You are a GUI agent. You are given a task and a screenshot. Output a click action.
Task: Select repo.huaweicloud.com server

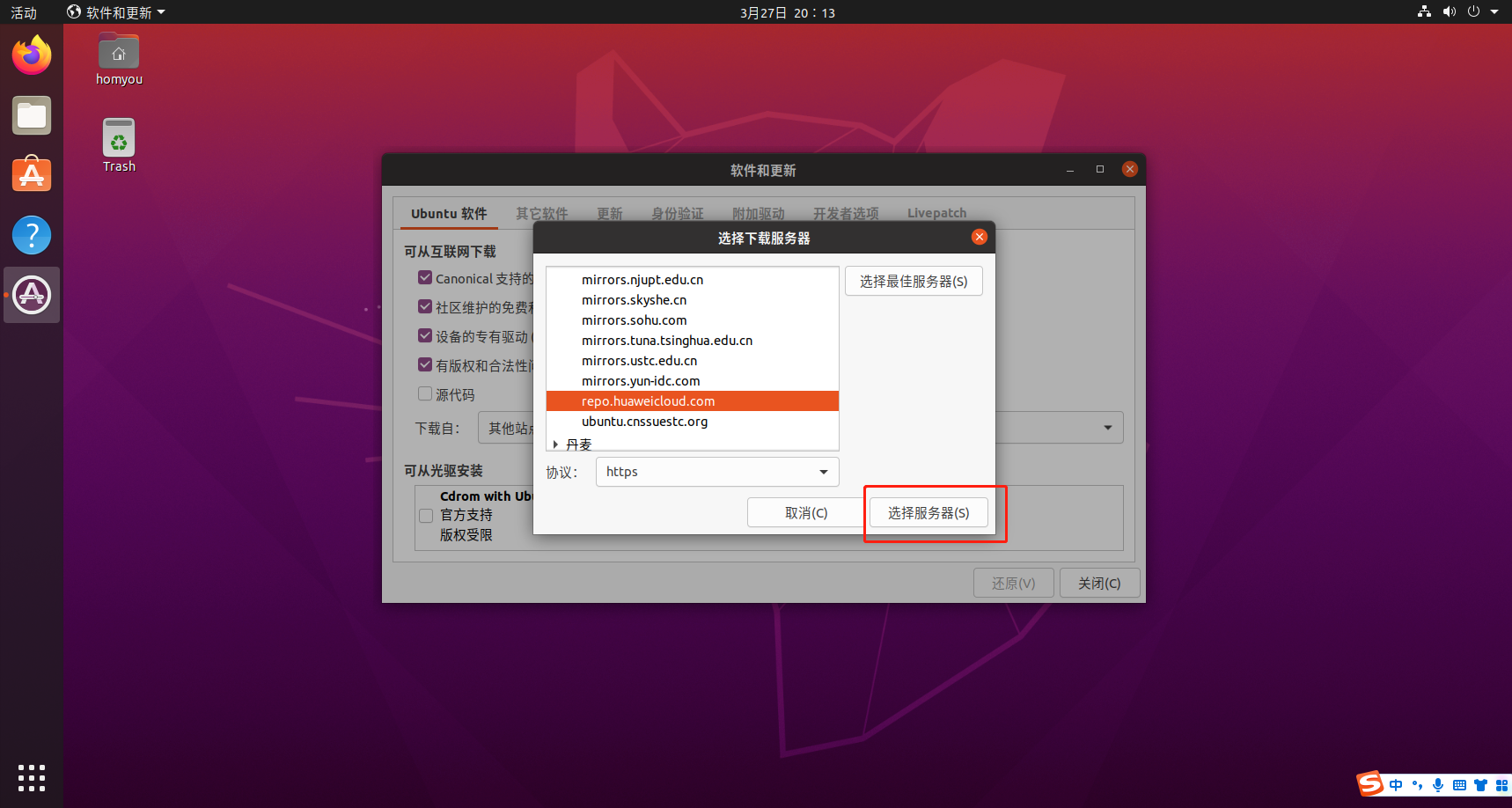pos(693,401)
